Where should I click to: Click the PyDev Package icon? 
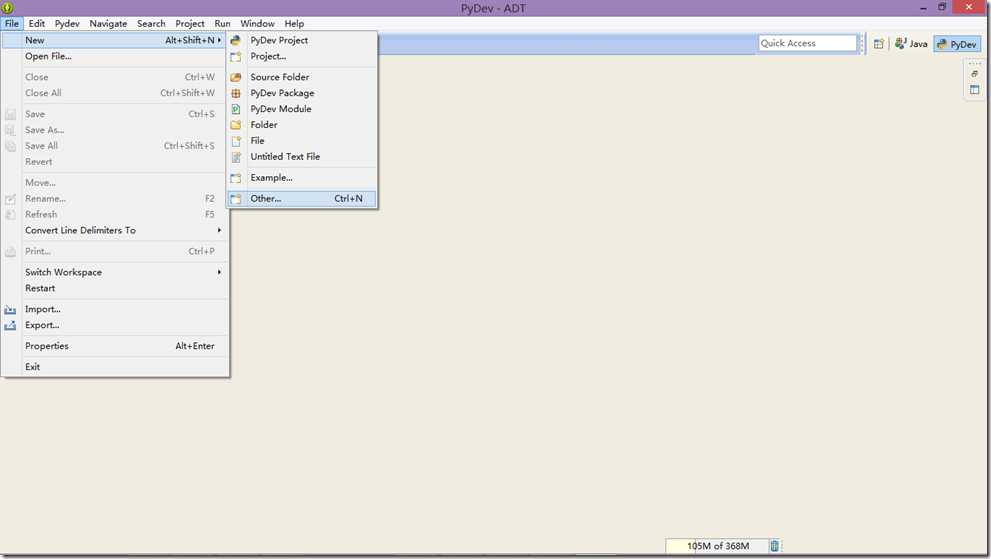tap(236, 93)
